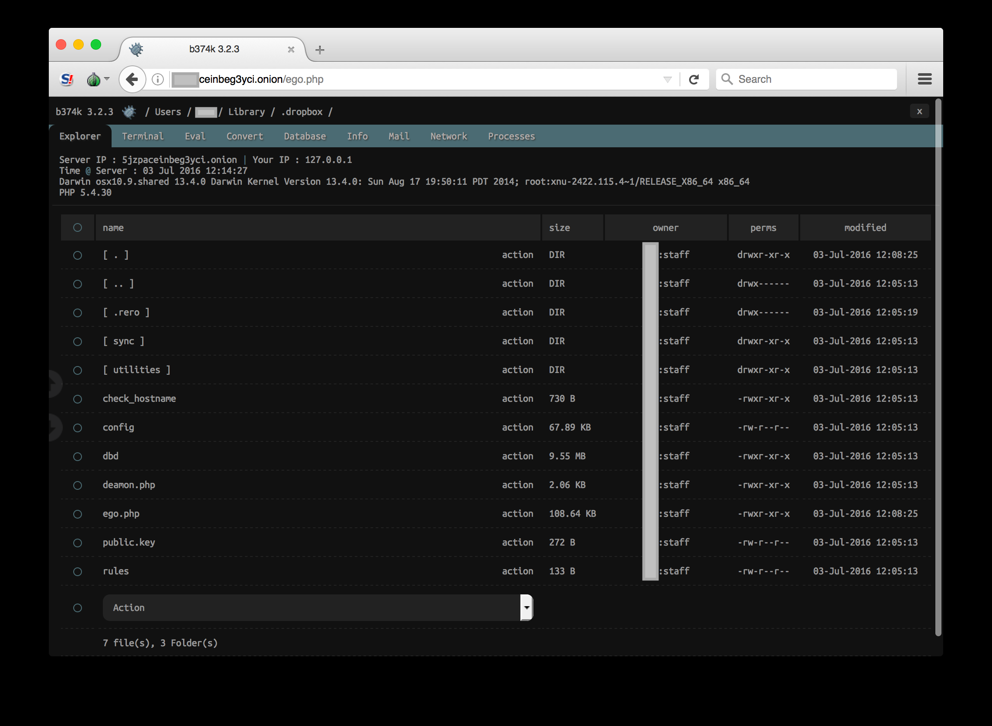Image resolution: width=992 pixels, height=726 pixels.
Task: Navigate to Library in the path breadcrumb
Action: click(246, 112)
